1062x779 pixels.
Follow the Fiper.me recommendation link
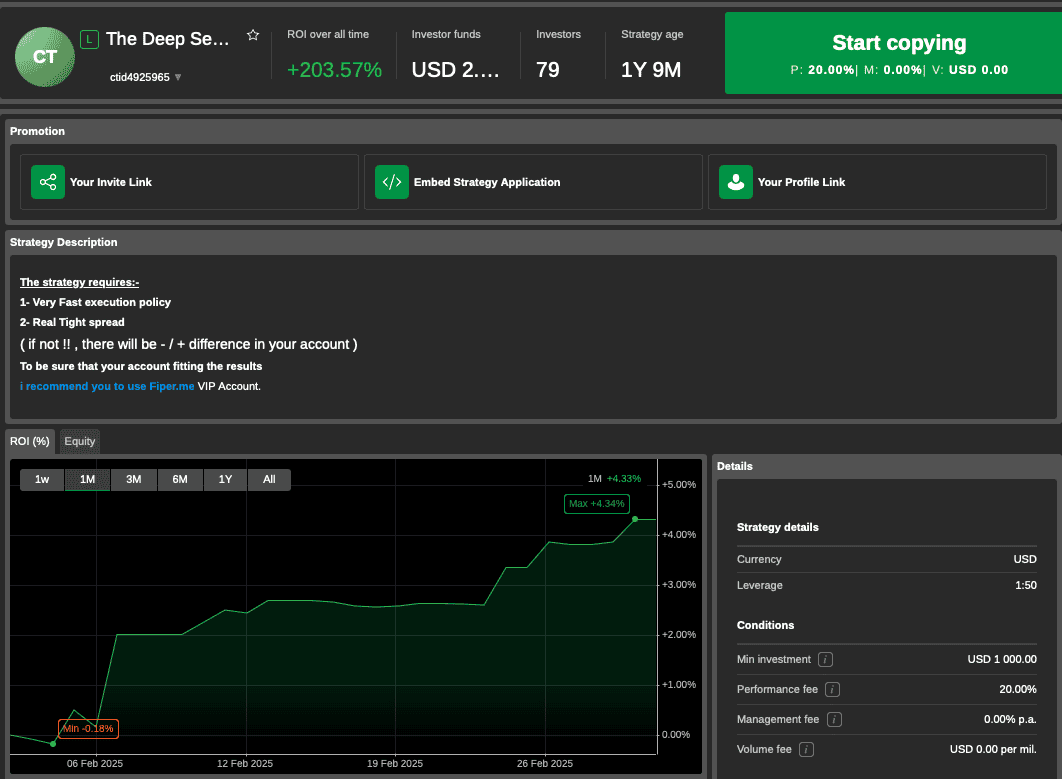(x=107, y=386)
